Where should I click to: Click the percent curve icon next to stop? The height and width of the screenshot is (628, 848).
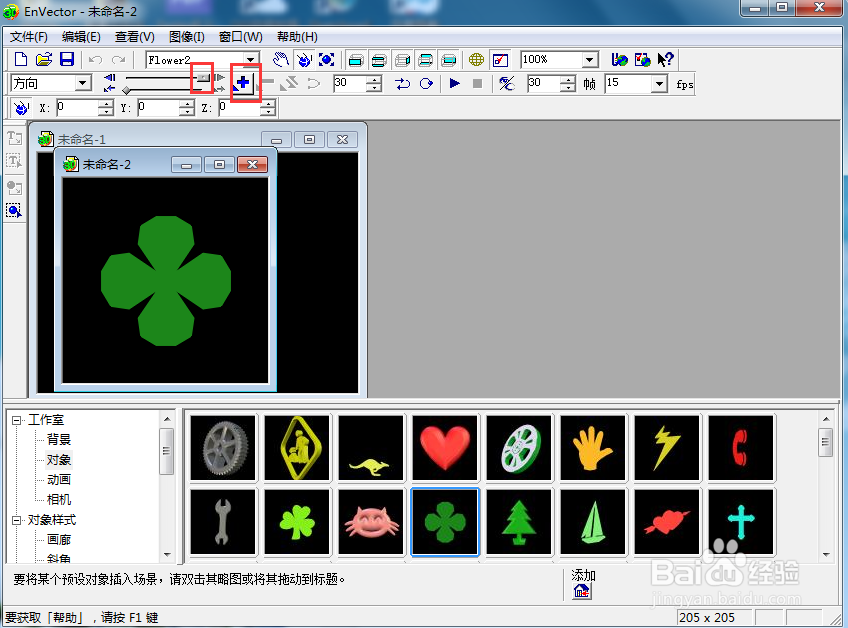[506, 83]
